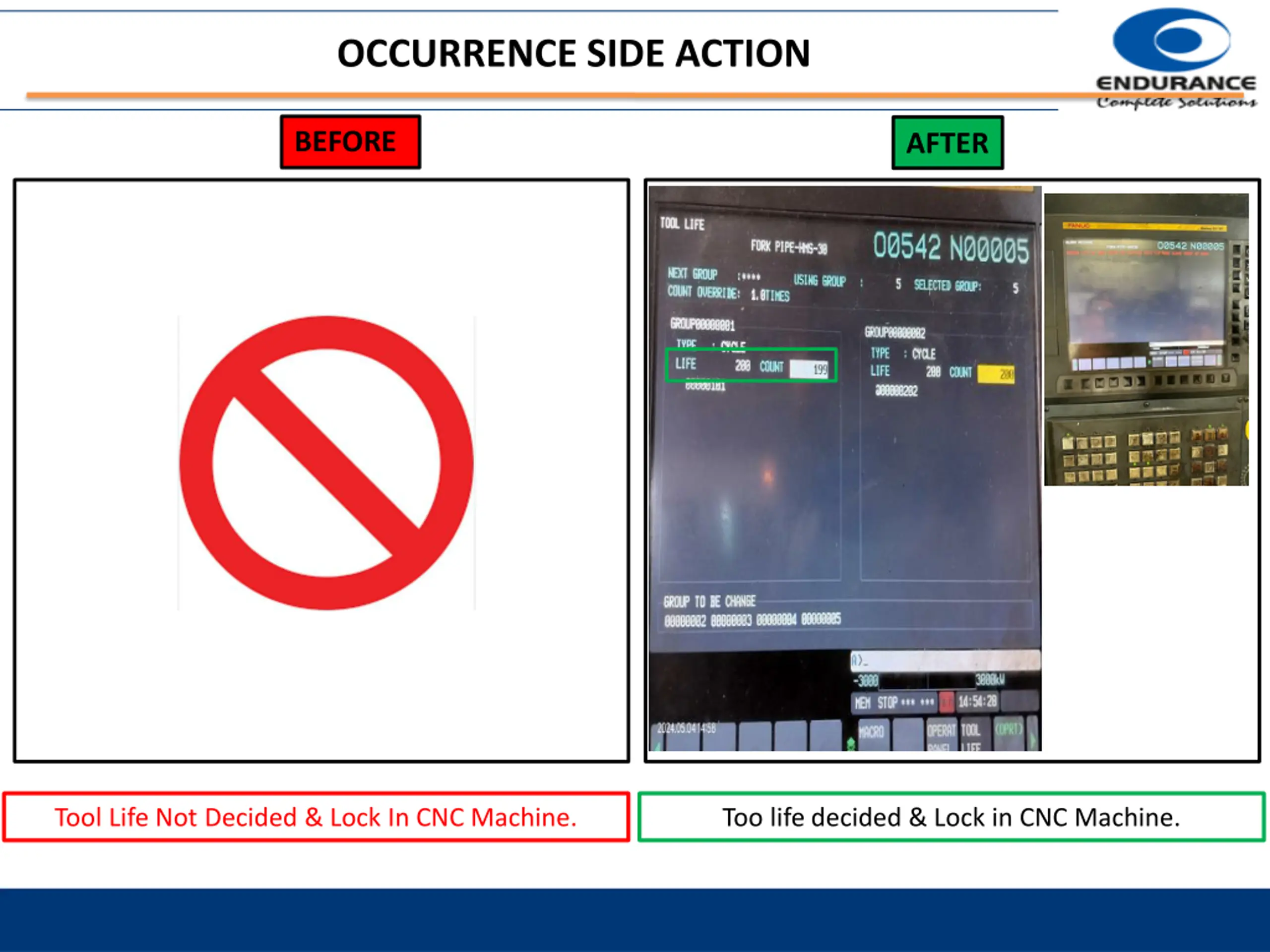Open the CNC machine panel thumbnail photo

(x=1146, y=340)
